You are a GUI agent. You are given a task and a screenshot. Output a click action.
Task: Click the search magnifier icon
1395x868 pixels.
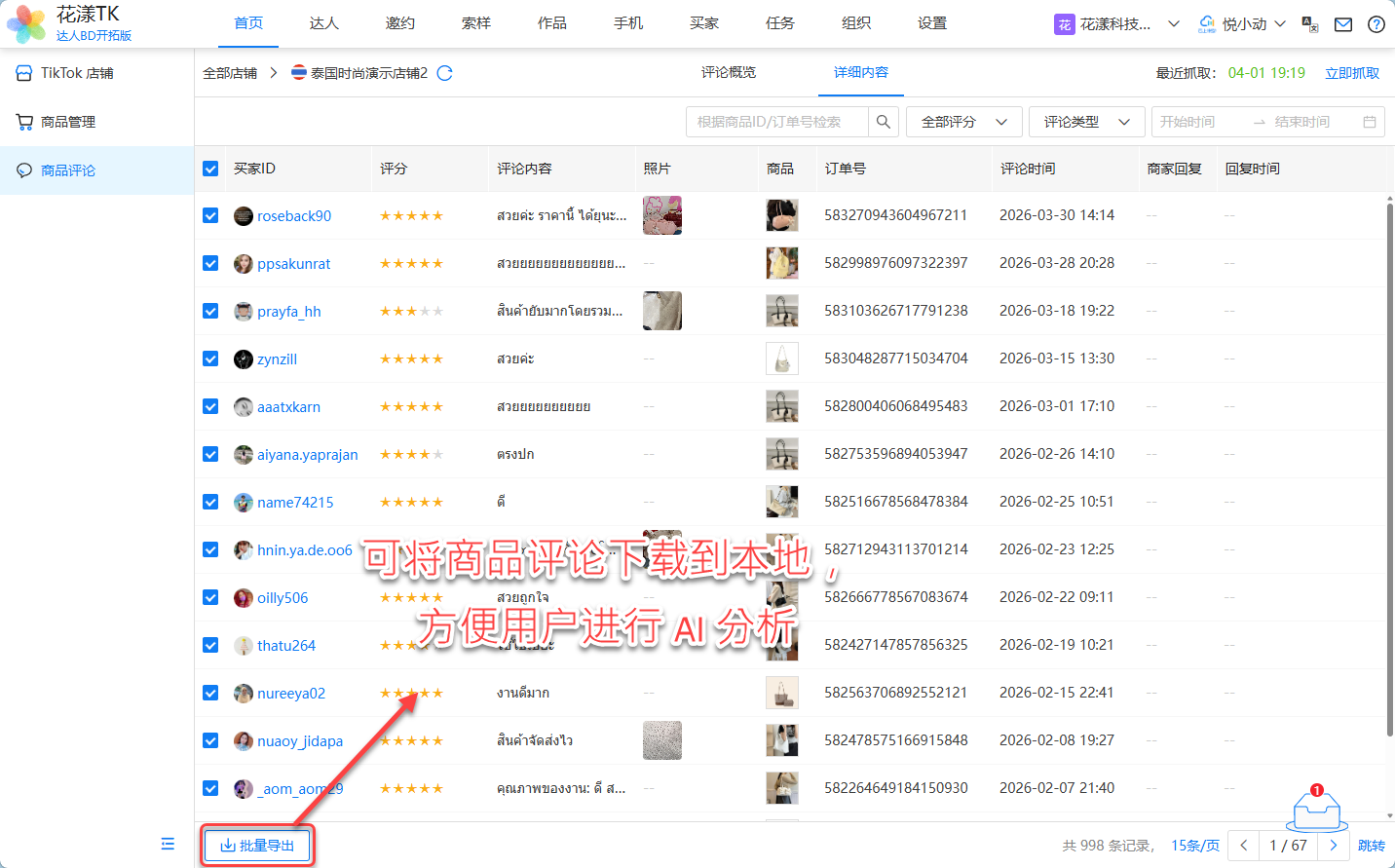point(883,122)
